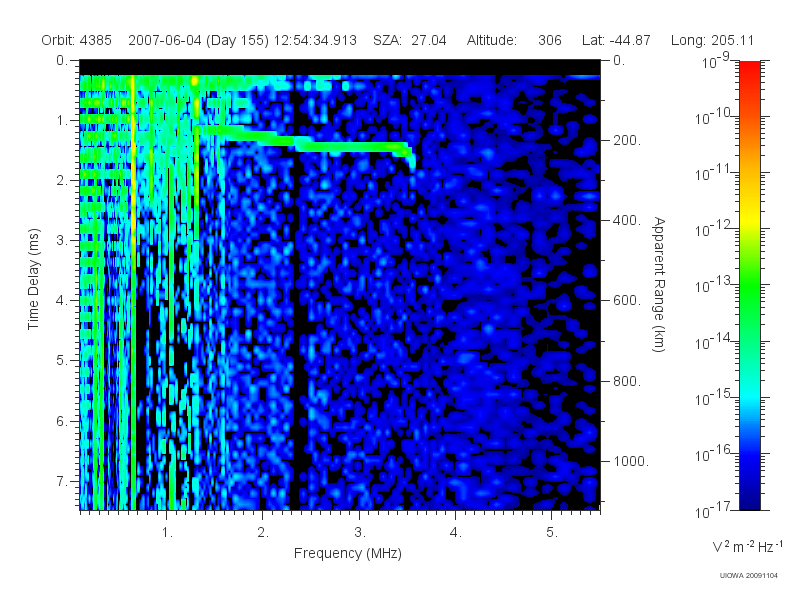Click the 'Altitude:' label

tap(492, 40)
